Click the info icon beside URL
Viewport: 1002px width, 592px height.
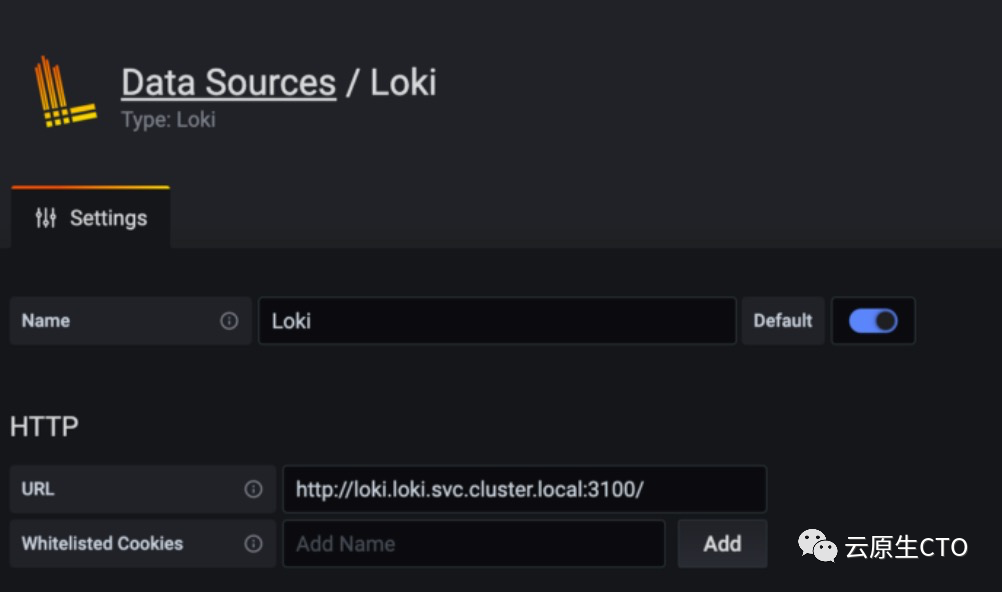[254, 489]
